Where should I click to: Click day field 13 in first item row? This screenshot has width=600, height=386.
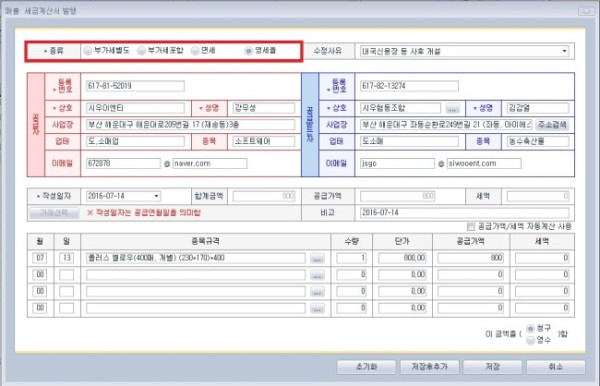click(67, 258)
